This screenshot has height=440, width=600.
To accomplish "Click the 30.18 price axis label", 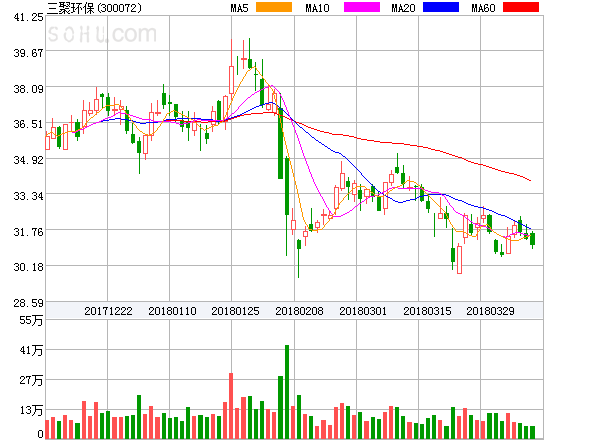I will pos(28,267).
